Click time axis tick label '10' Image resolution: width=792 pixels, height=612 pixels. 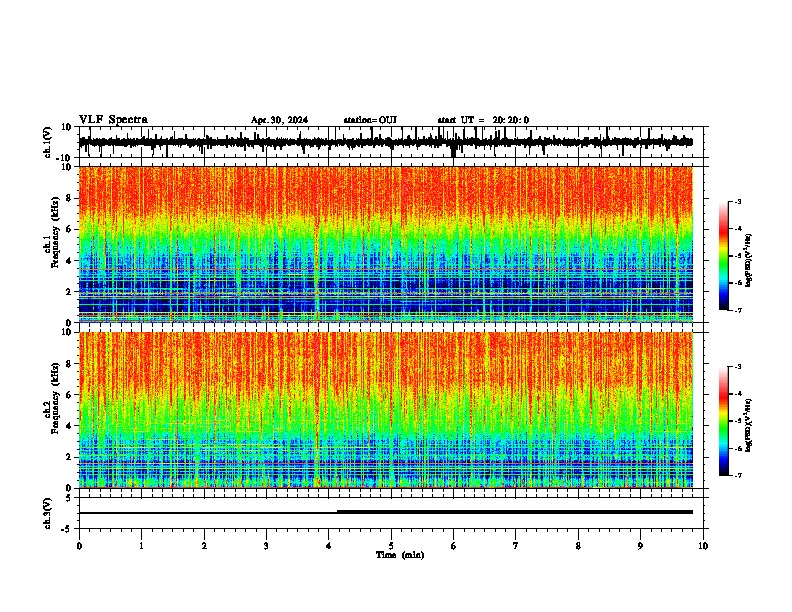coord(703,546)
